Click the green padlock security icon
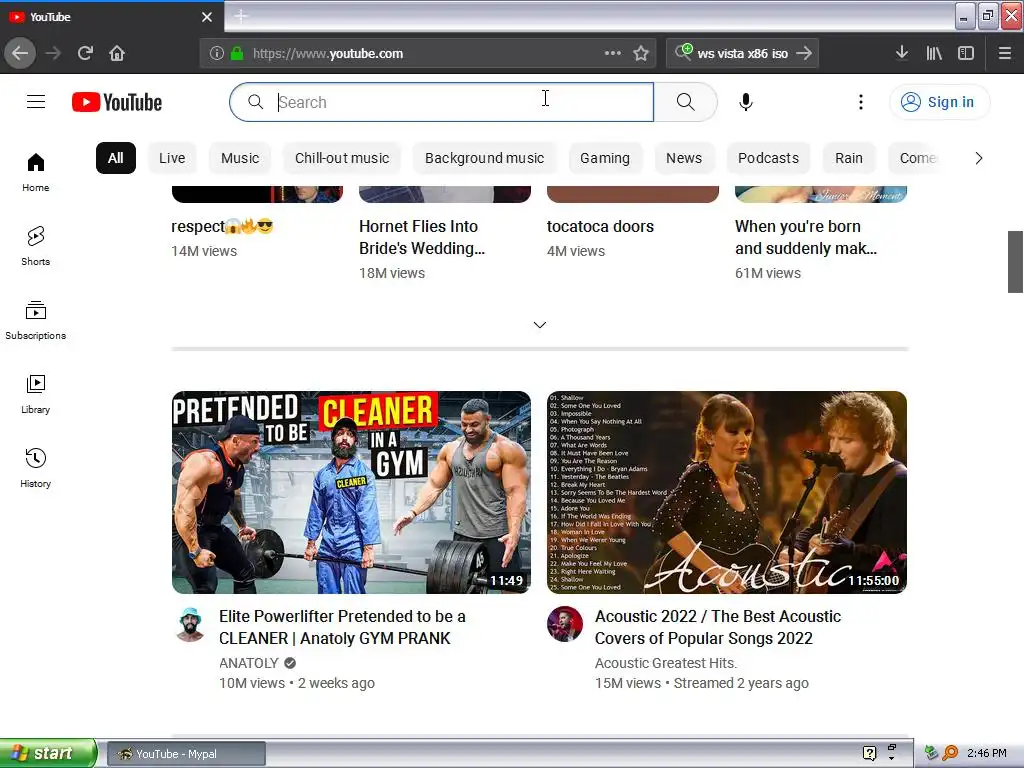 237,54
